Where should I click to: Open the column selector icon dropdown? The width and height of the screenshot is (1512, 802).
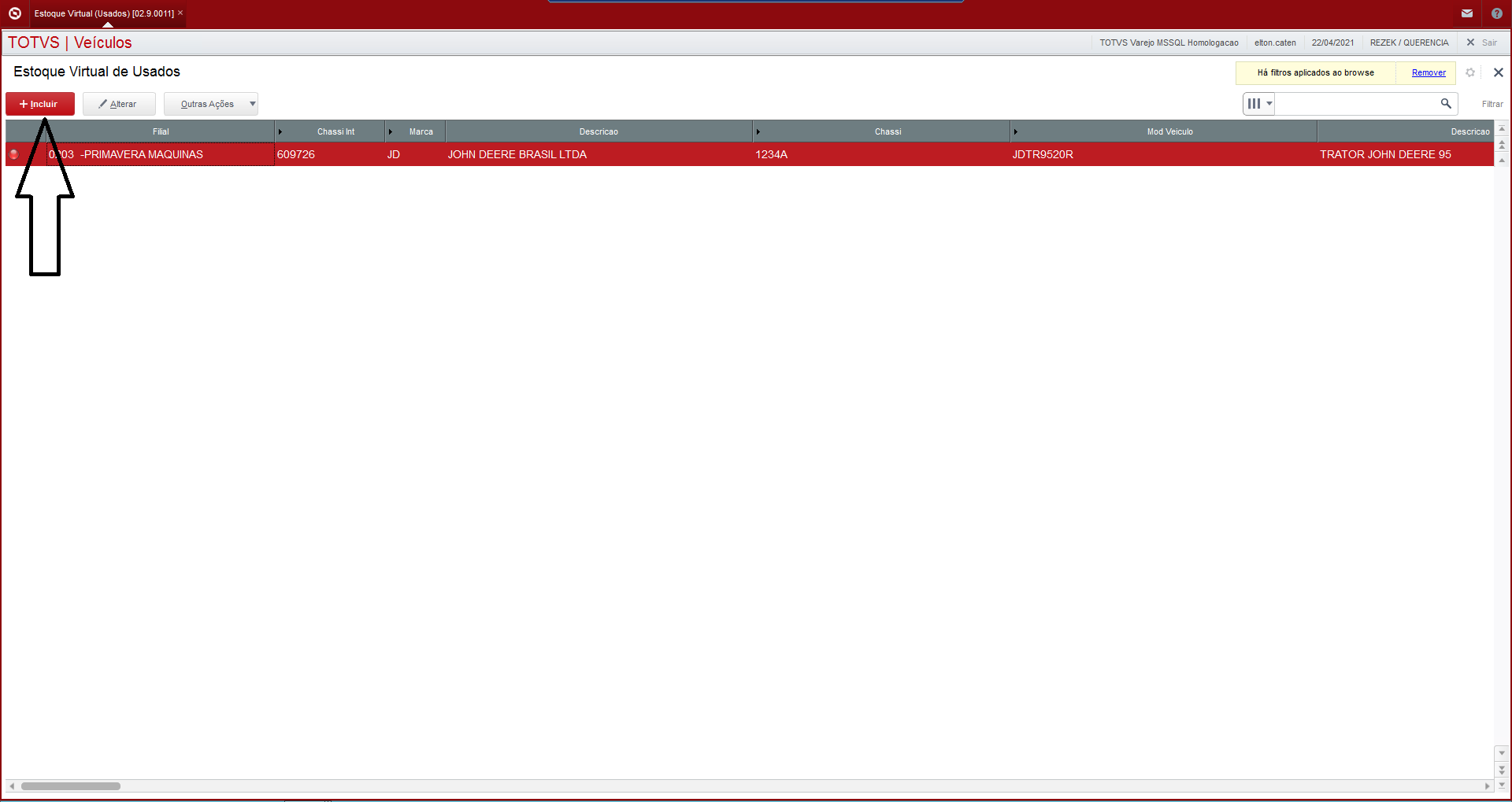[x=1259, y=103]
